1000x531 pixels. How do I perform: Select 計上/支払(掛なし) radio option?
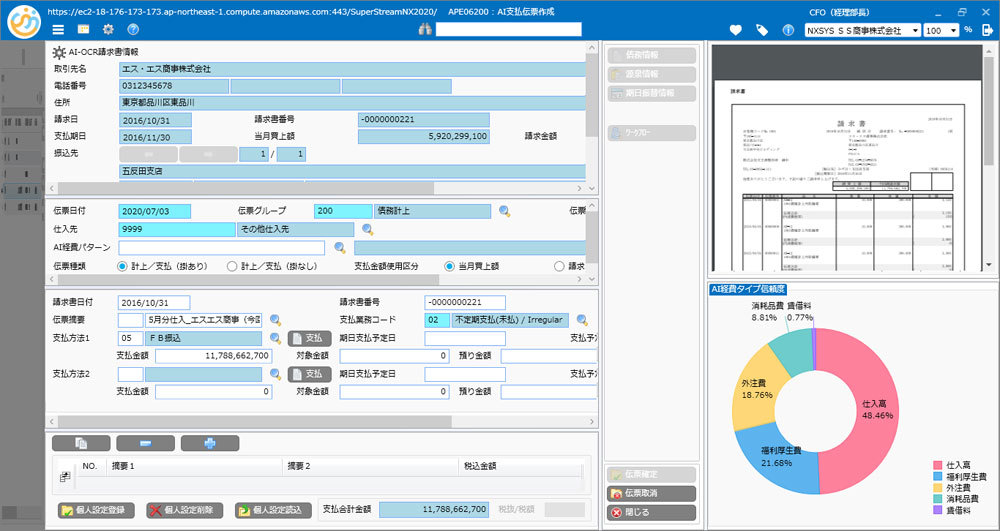coord(232,266)
